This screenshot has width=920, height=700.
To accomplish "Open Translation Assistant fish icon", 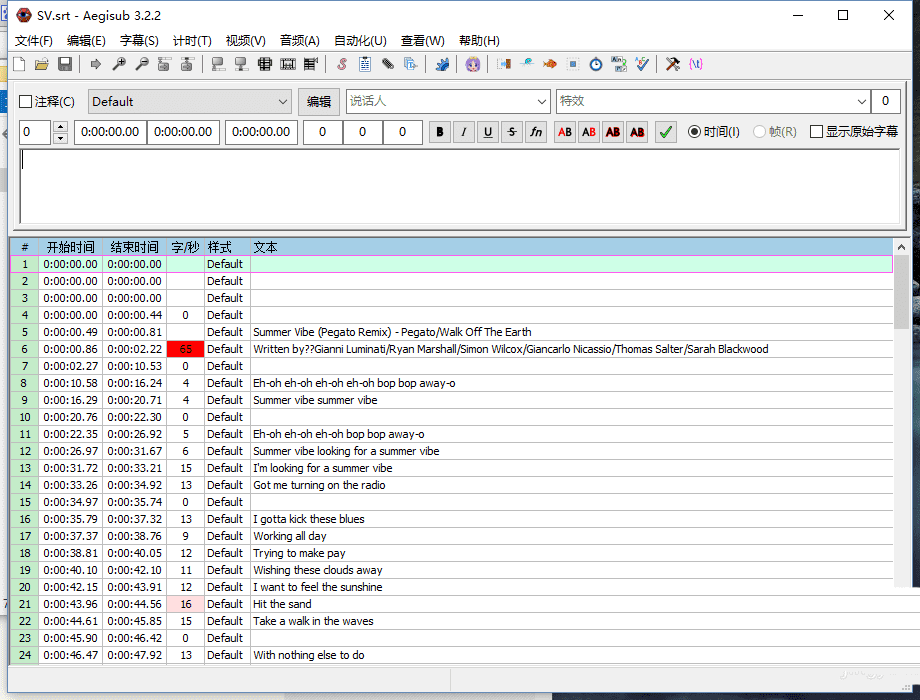I will coord(550,64).
